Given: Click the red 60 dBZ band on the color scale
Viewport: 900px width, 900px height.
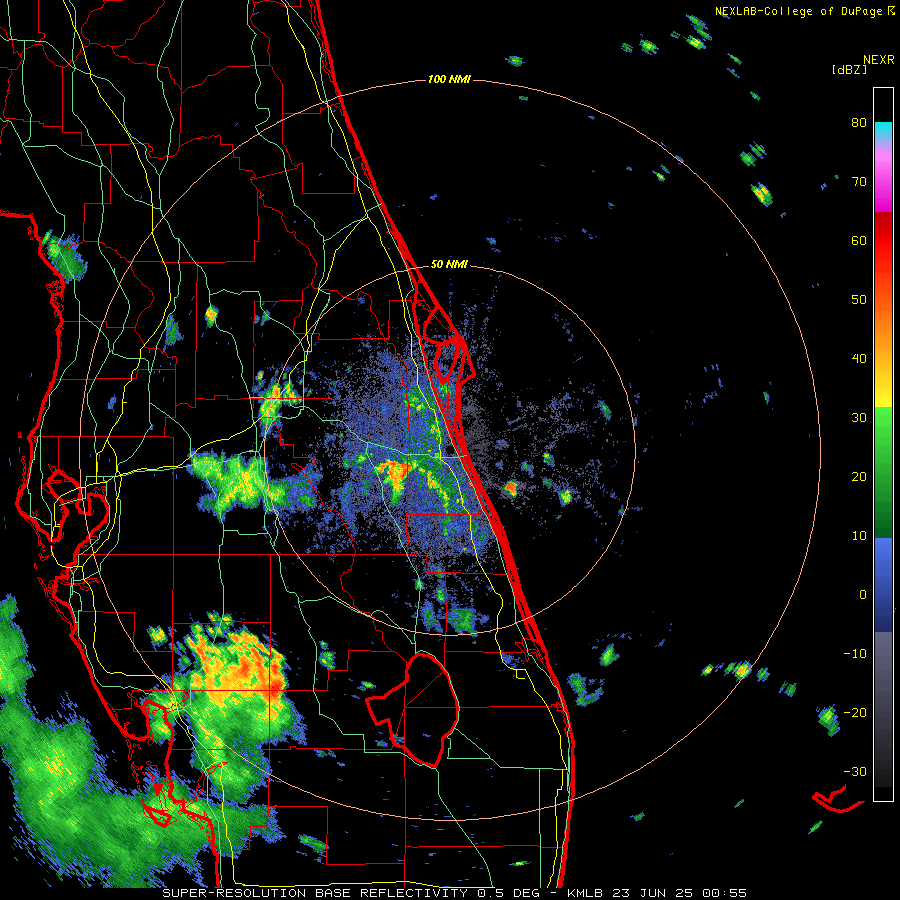Looking at the screenshot, I should point(883,241).
